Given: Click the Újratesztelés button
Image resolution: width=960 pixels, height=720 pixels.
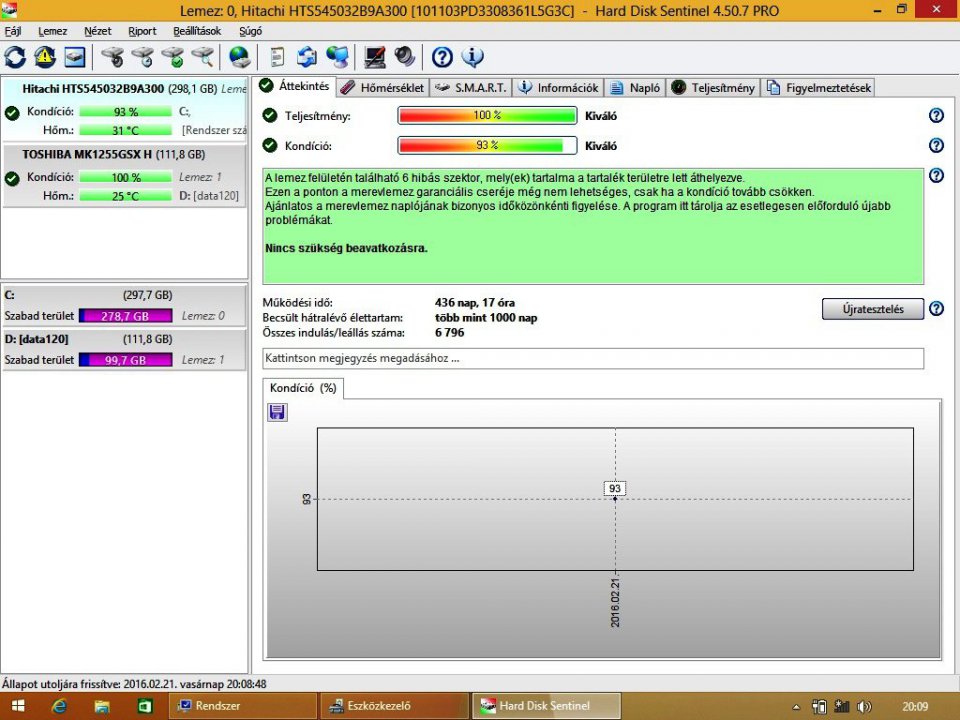Looking at the screenshot, I should point(872,309).
